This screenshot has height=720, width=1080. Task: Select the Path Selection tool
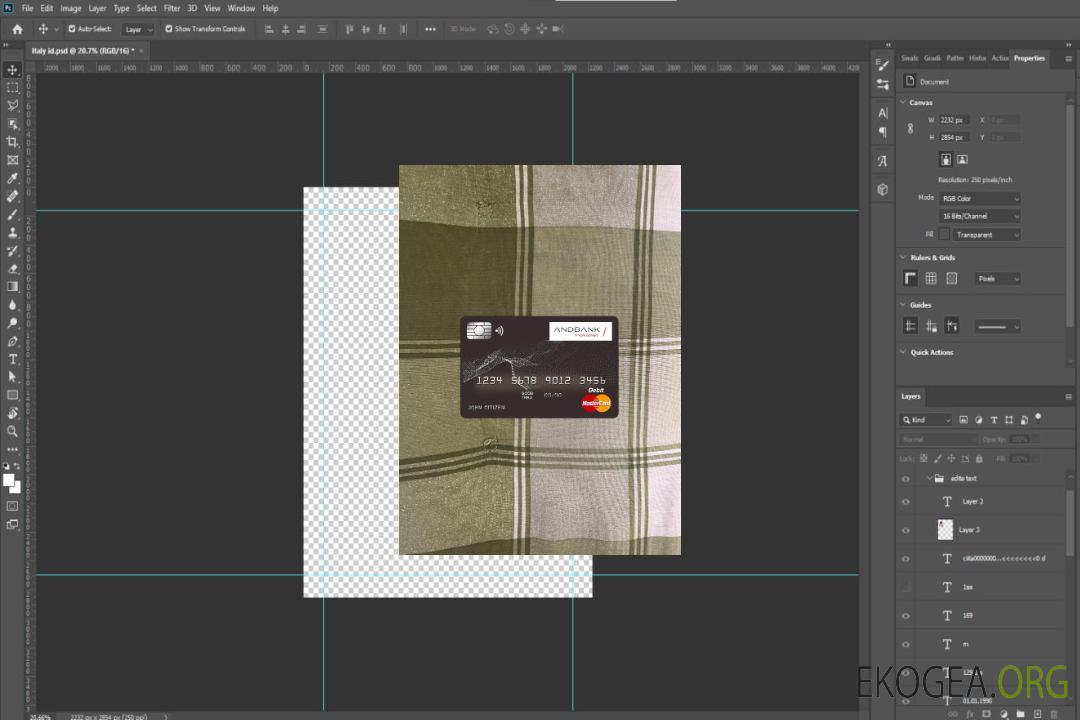12,377
